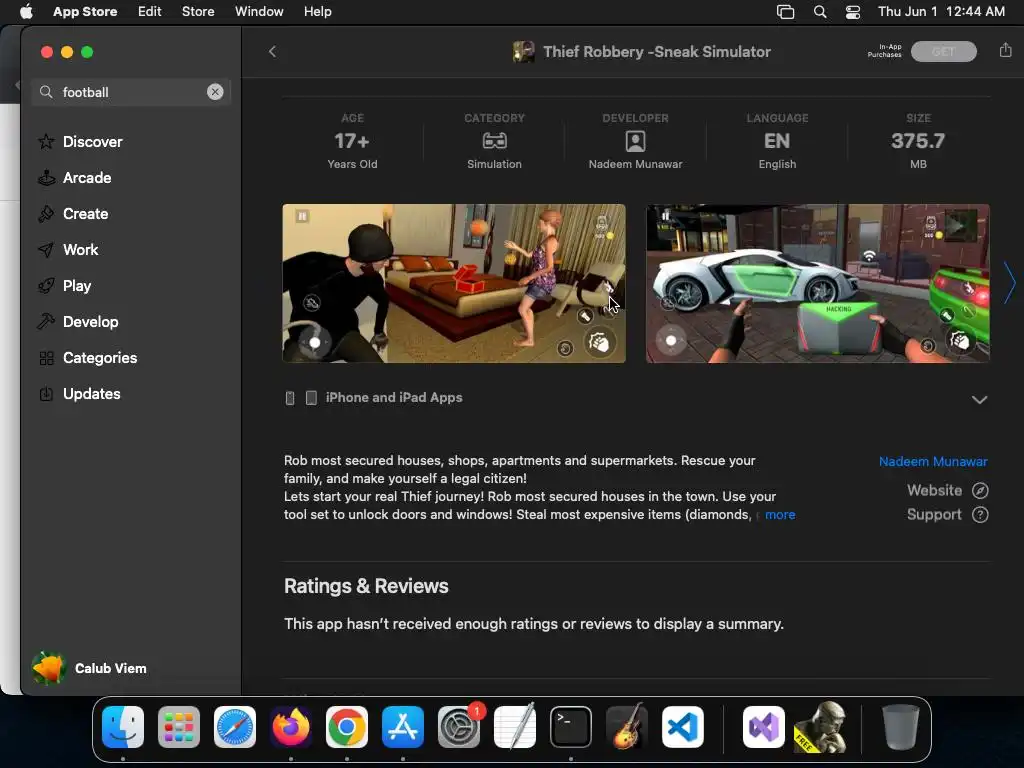
Task: Open TextEdit from the Dock
Action: point(515,727)
